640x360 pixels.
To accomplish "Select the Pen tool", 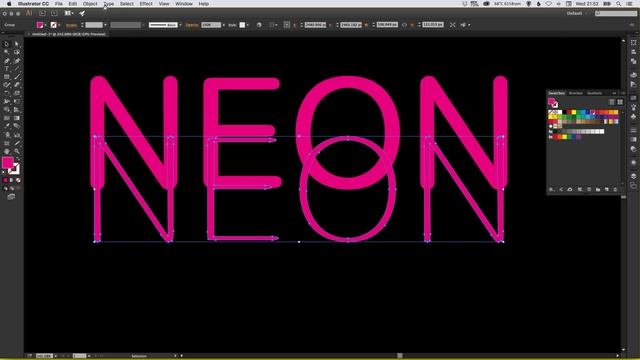I will coord(7,60).
